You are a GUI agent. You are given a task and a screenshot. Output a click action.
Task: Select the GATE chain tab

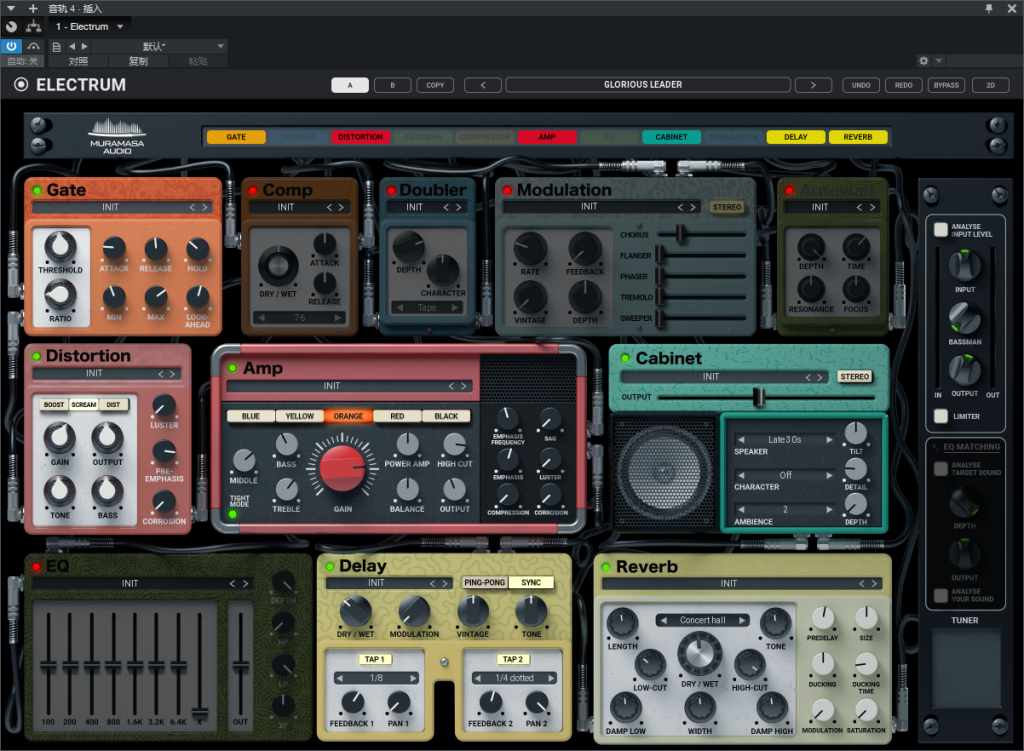click(x=236, y=137)
